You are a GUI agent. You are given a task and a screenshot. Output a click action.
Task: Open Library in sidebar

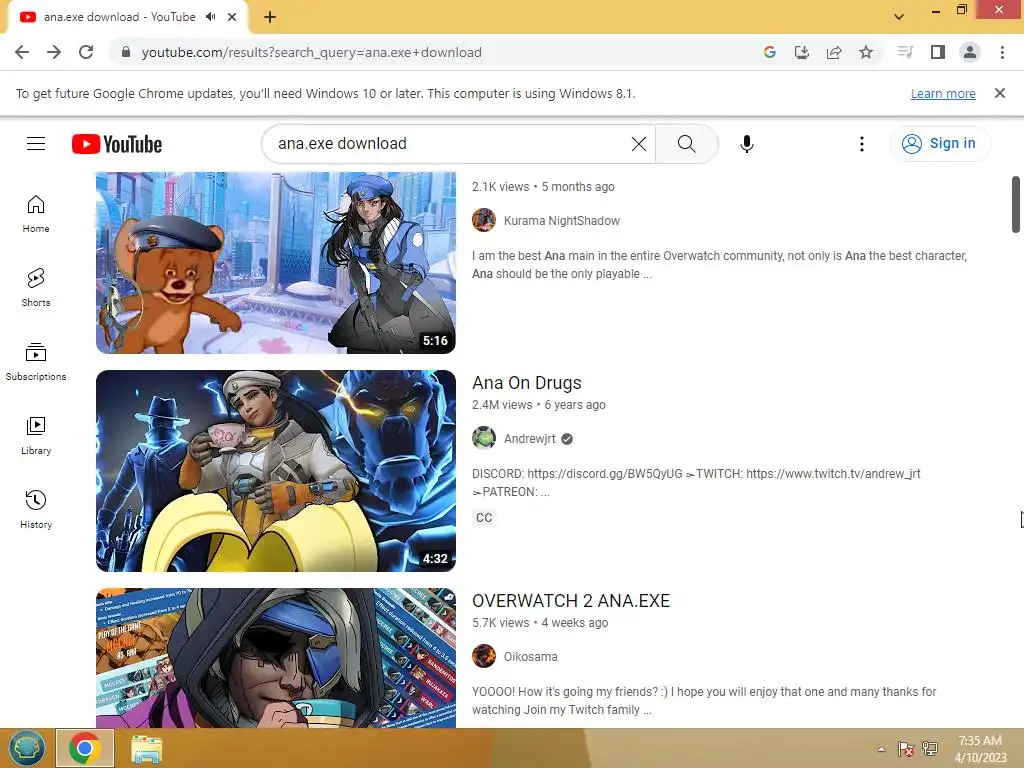coord(36,436)
